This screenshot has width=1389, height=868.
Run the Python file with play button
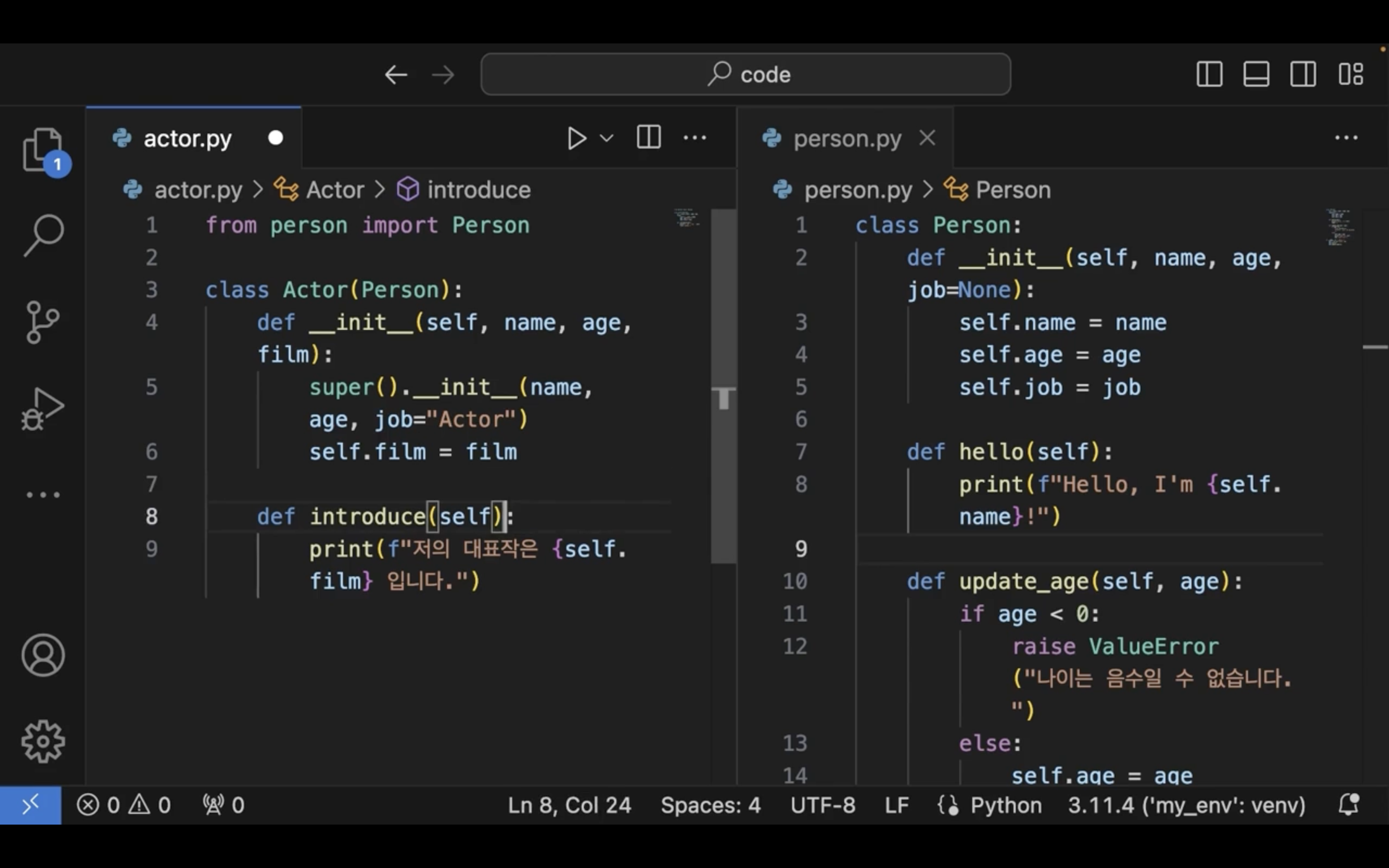tap(576, 138)
